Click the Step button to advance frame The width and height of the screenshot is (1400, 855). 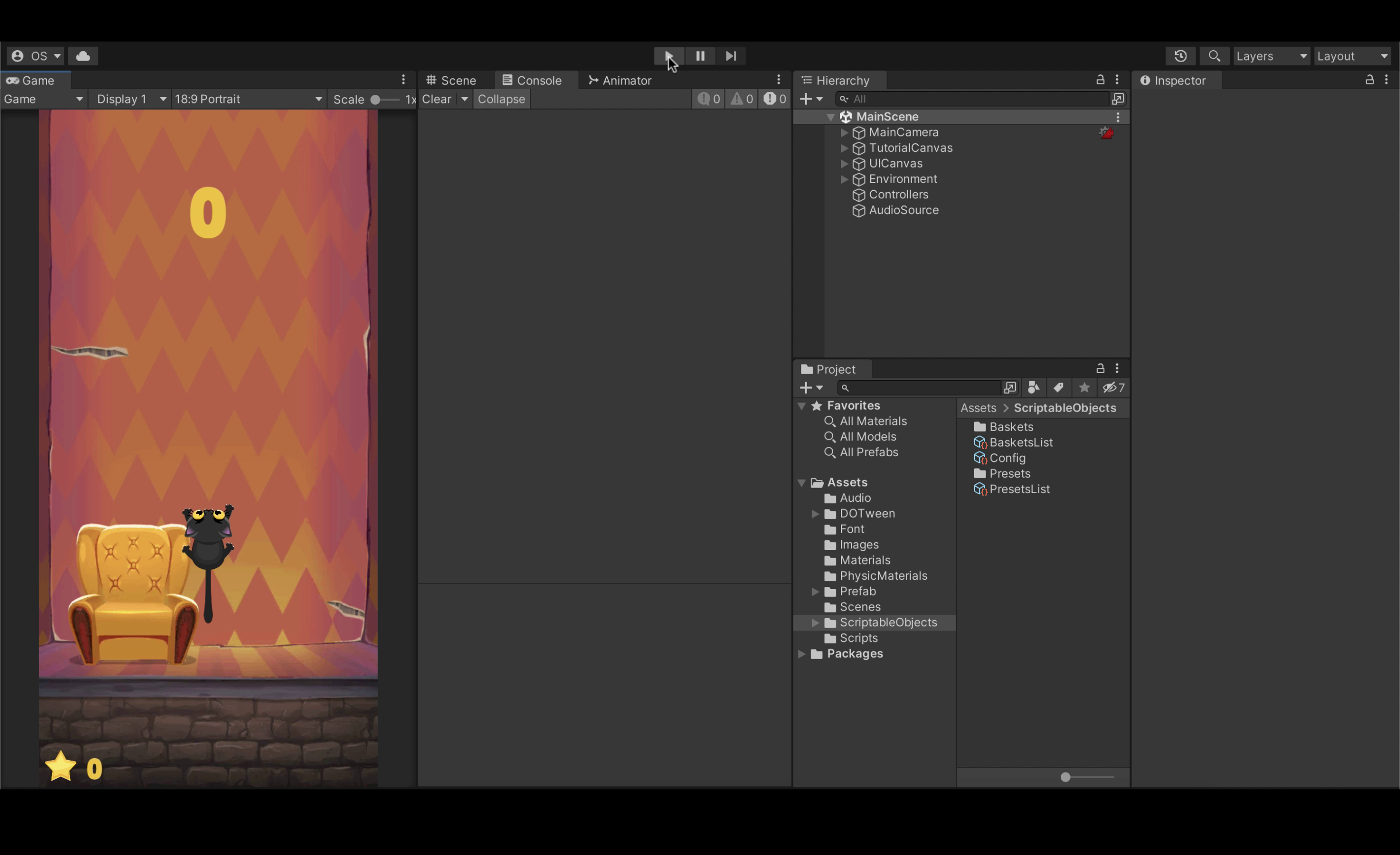[730, 56]
